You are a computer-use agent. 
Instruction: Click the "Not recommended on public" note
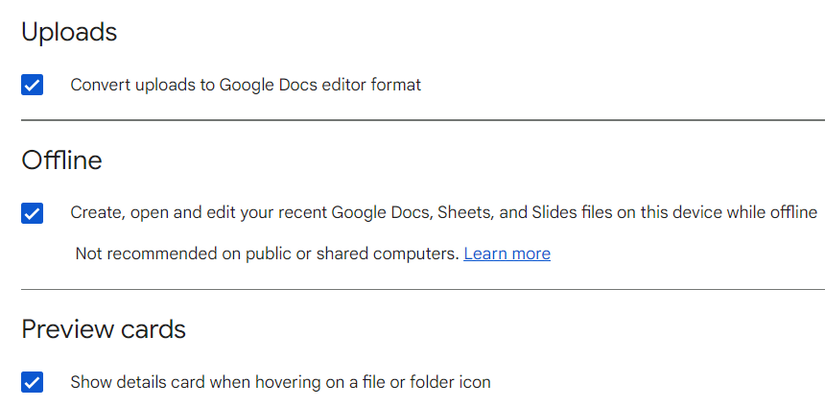click(267, 254)
